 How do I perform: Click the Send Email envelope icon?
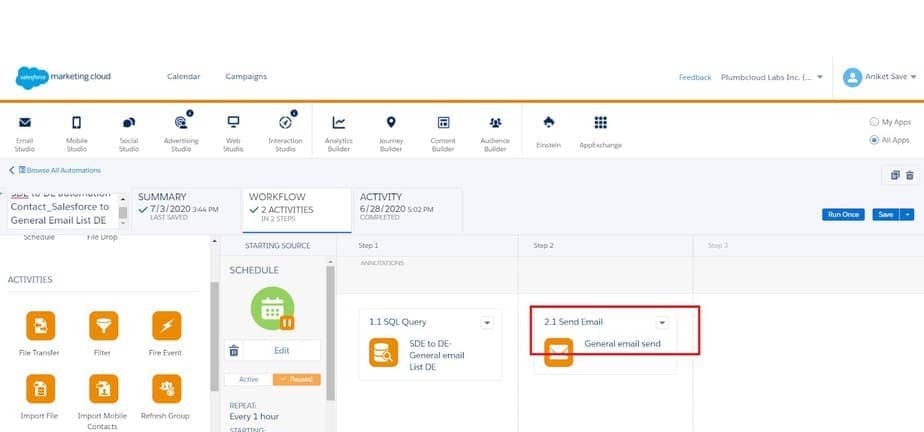558,352
